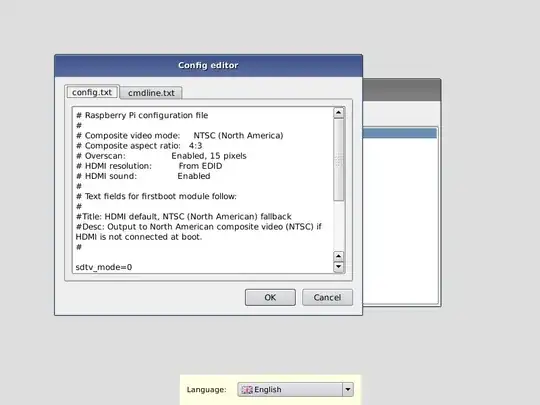Image resolution: width=540 pixels, height=405 pixels.
Task: Switch to the cmdline.txt tab
Action: (151, 93)
